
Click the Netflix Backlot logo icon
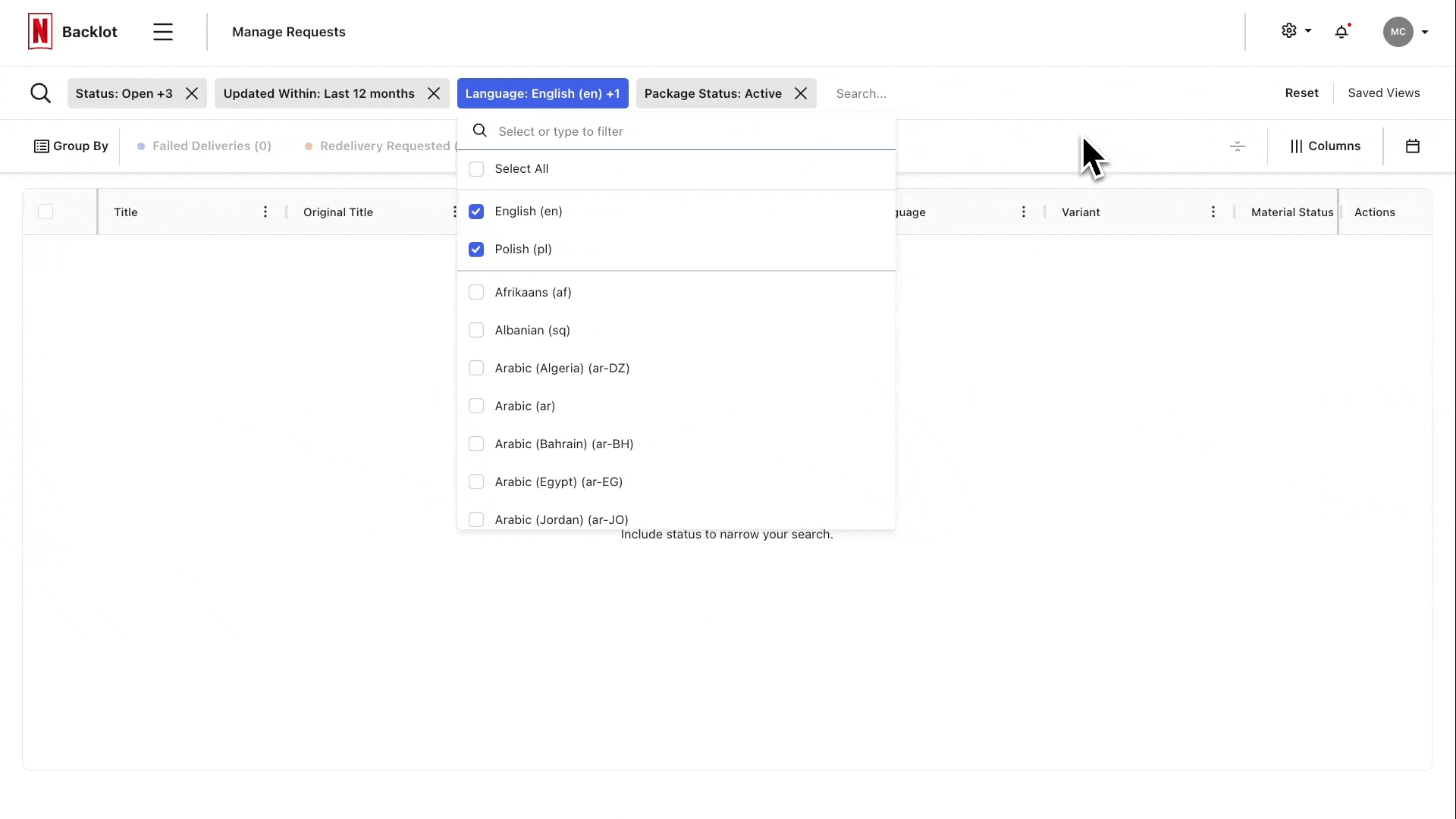[40, 32]
